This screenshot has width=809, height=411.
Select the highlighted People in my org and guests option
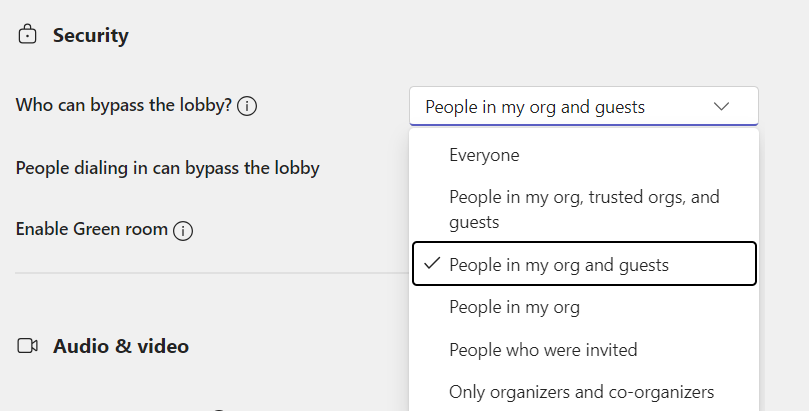pyautogui.click(x=558, y=265)
